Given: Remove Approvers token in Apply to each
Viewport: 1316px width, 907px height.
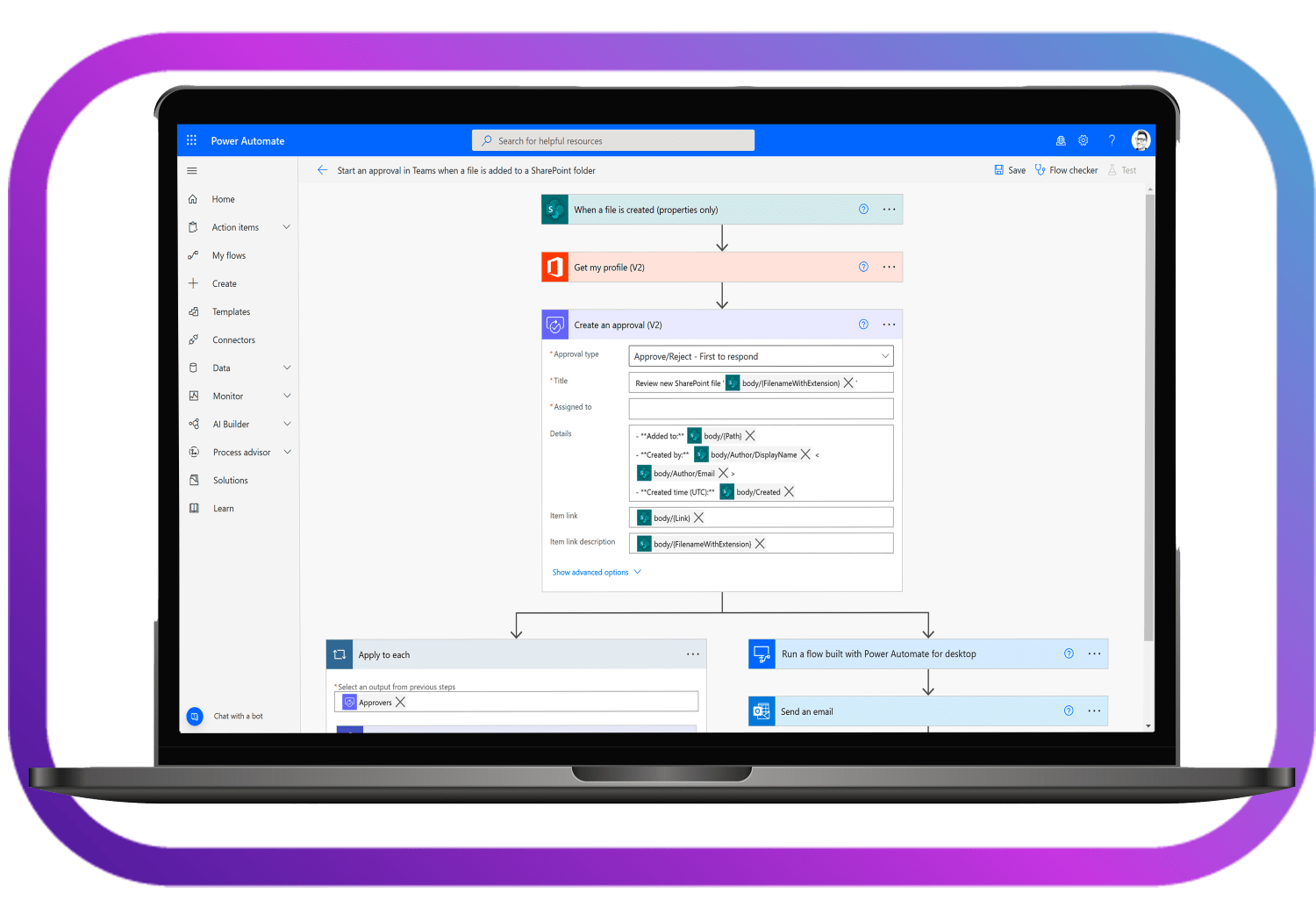Looking at the screenshot, I should point(400,703).
